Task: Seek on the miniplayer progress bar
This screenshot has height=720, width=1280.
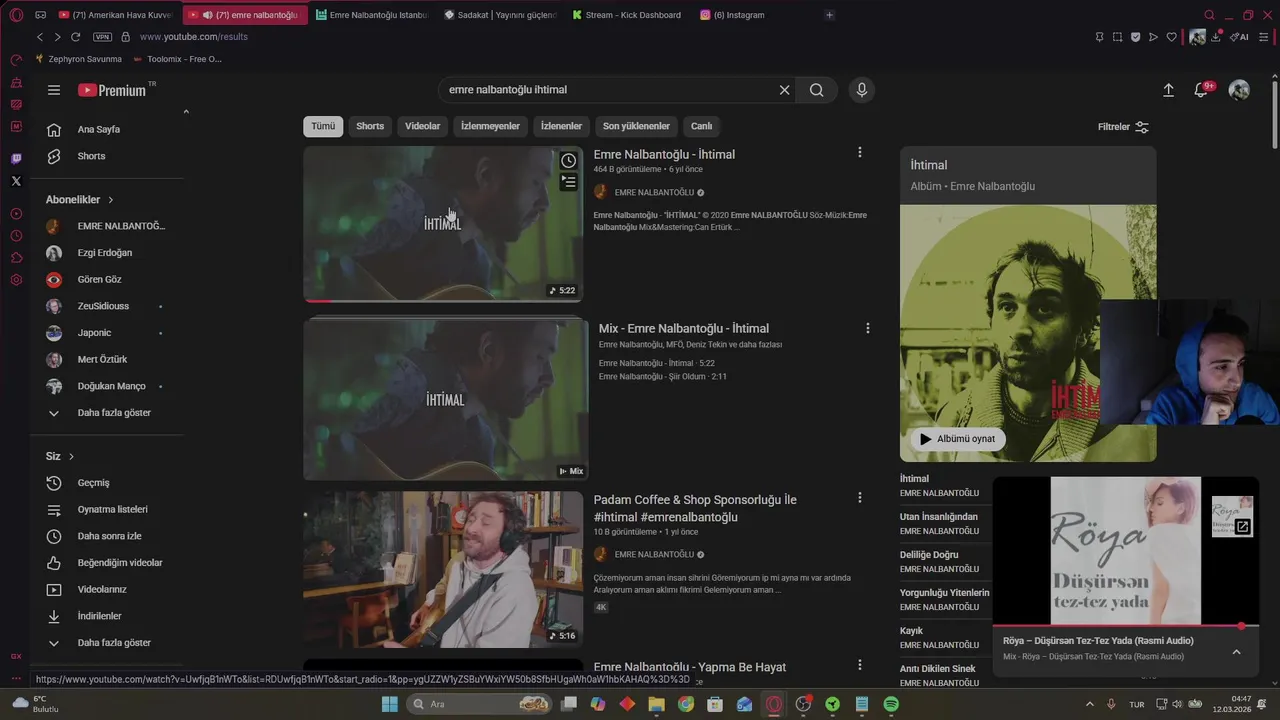Action: coord(1126,626)
